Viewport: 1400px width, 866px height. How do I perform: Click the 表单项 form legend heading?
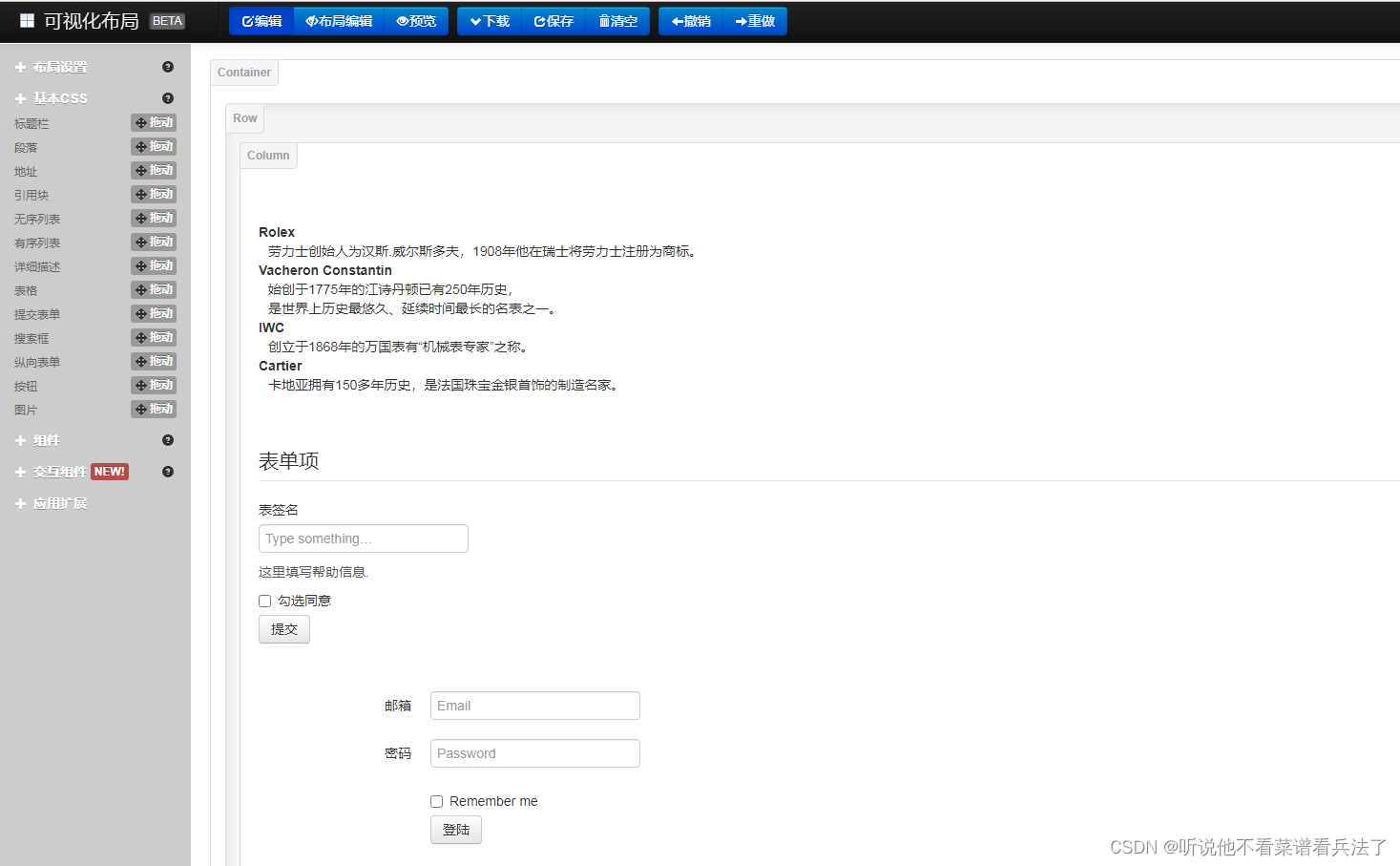(289, 461)
